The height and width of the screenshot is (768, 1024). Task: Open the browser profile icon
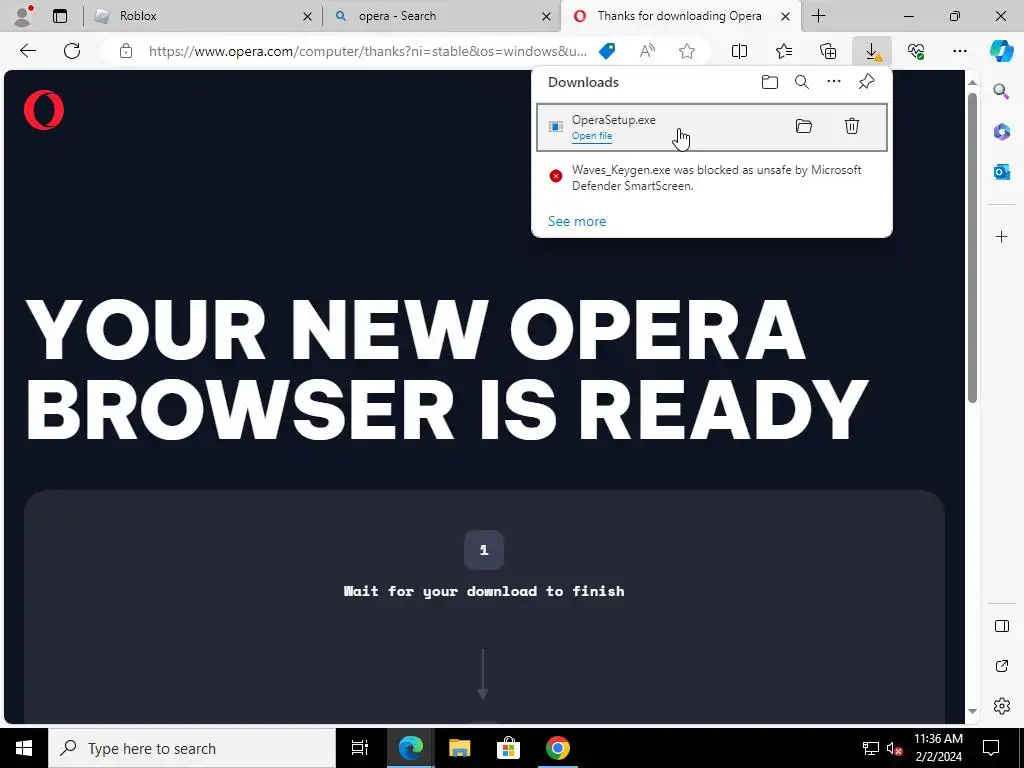tap(24, 16)
